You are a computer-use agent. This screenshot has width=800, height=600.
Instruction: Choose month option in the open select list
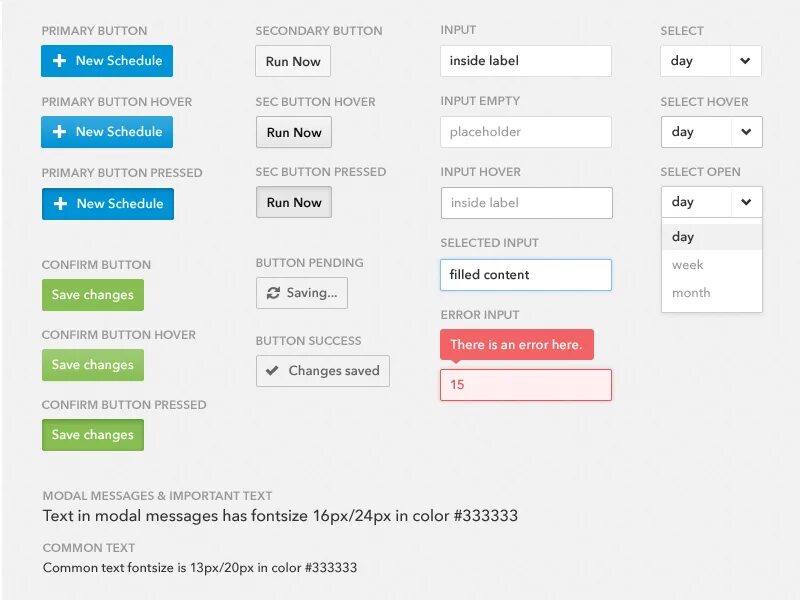pos(712,293)
